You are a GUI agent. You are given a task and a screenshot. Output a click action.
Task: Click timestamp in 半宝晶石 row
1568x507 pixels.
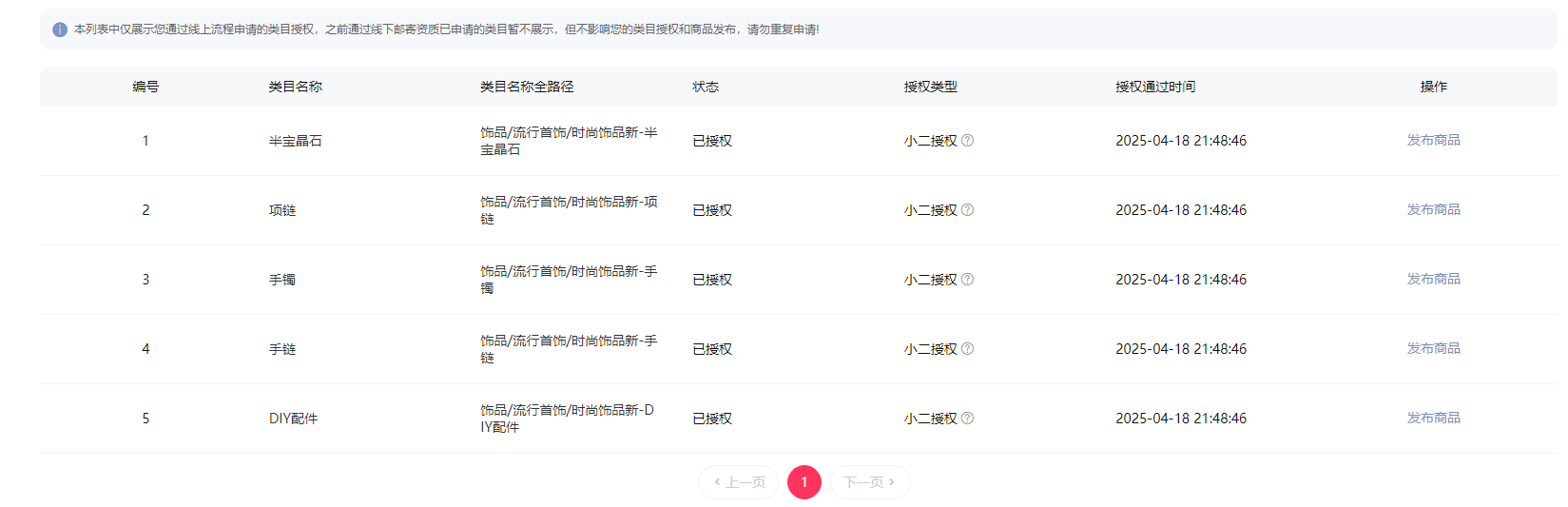pos(1181,141)
